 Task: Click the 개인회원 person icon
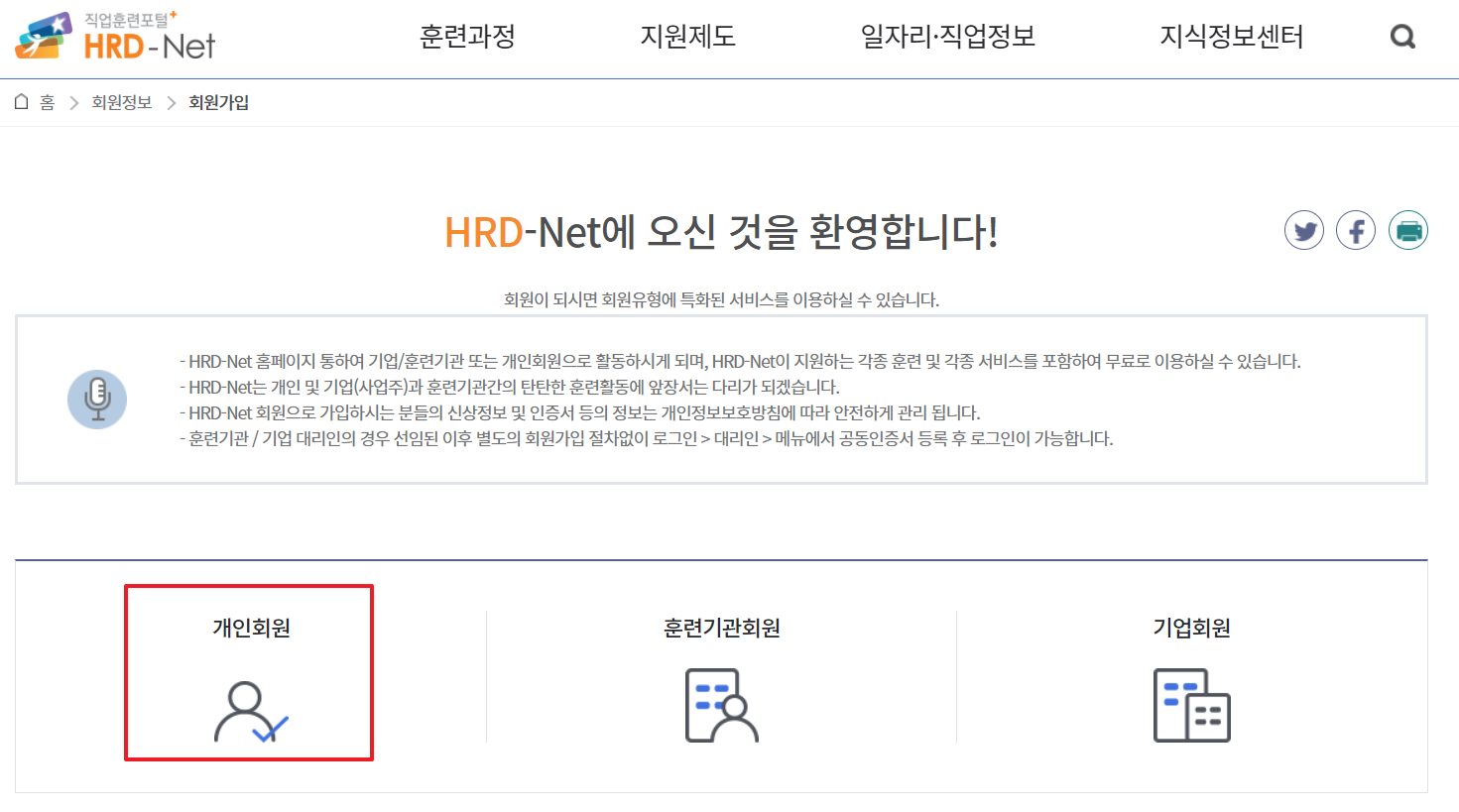[251, 711]
